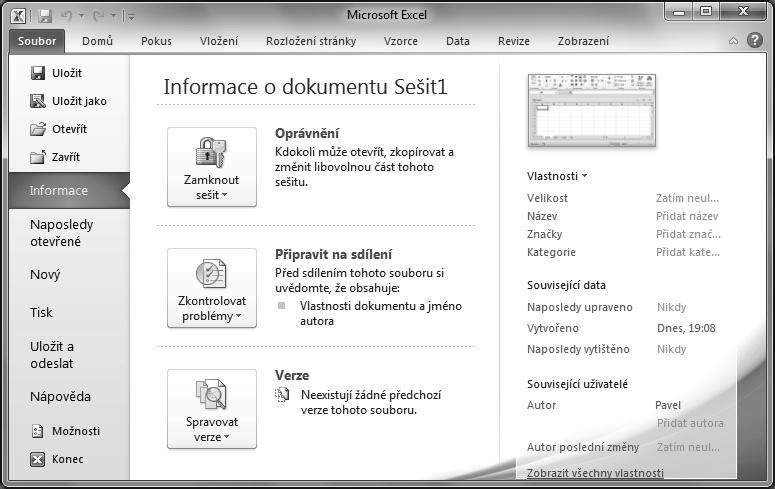
Task: Expand the Zamknout sešit dropdown arrow
Action: pyautogui.click(x=224, y=195)
